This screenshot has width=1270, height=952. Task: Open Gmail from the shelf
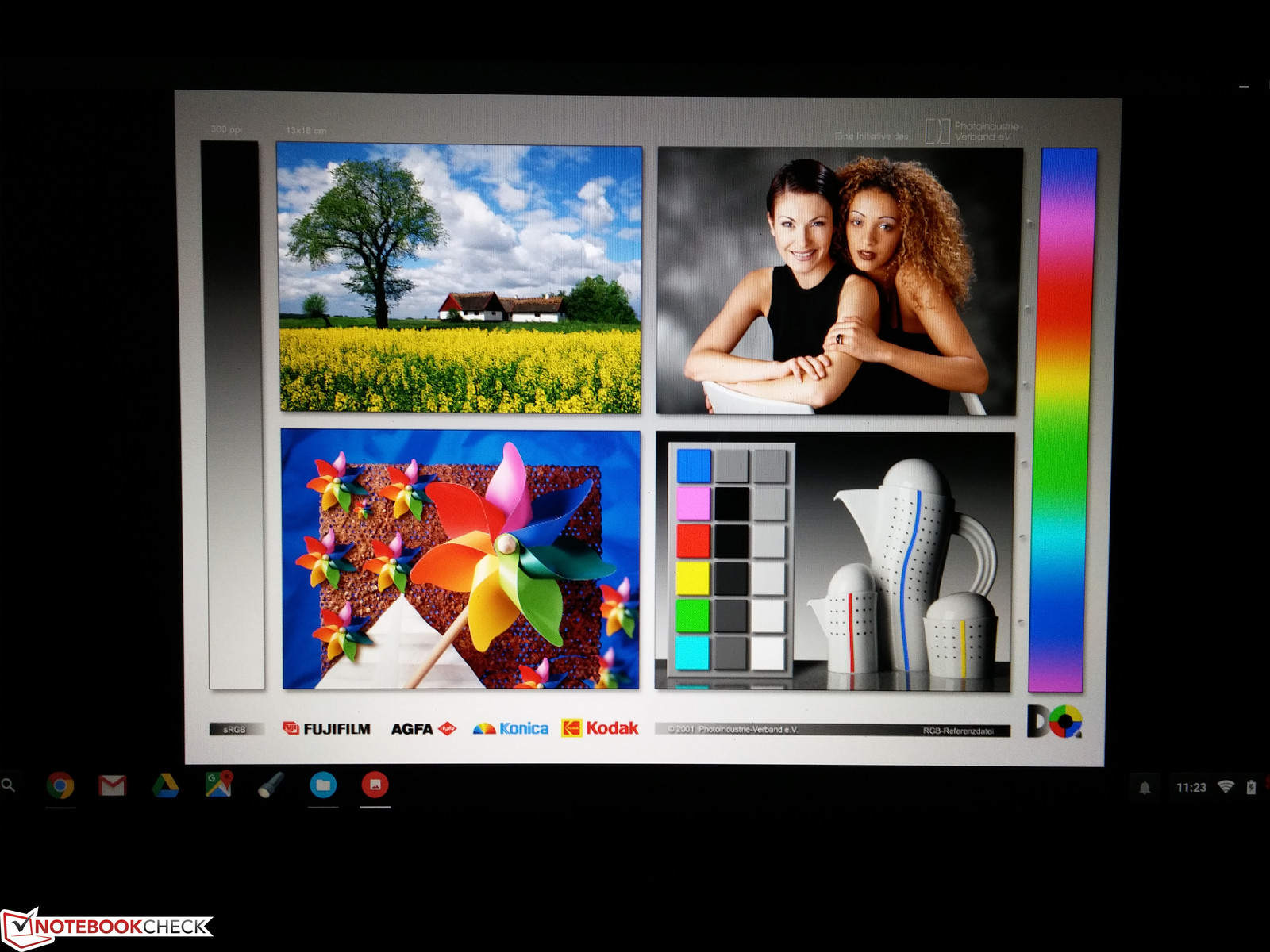point(112,785)
